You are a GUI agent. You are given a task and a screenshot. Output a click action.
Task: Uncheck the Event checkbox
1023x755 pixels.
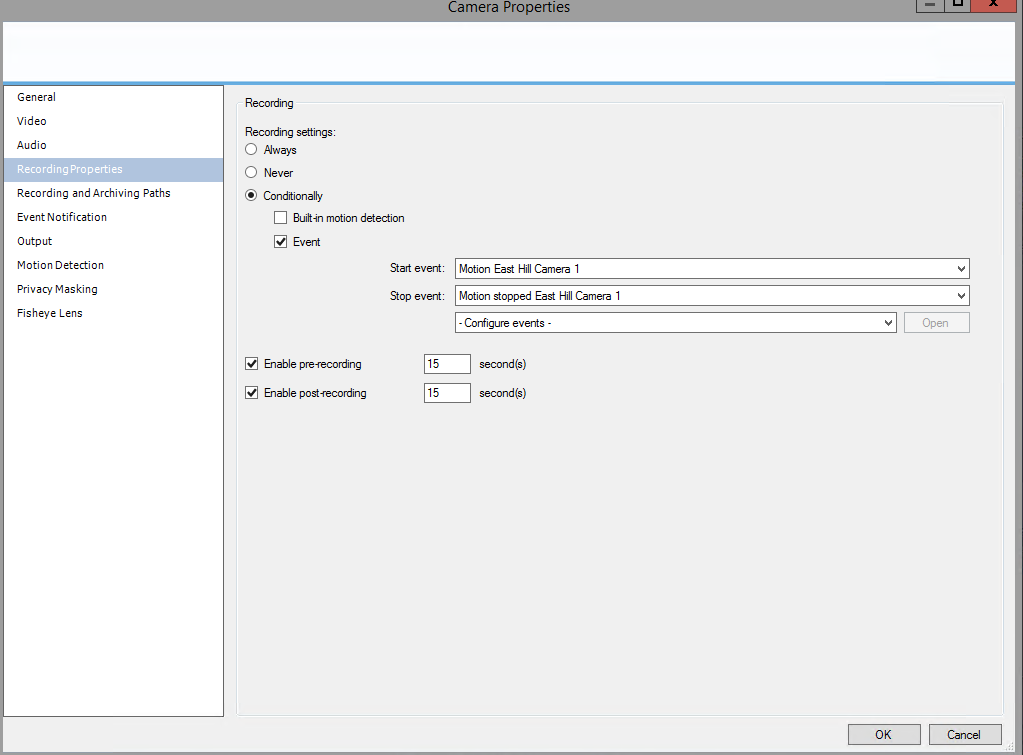[281, 242]
